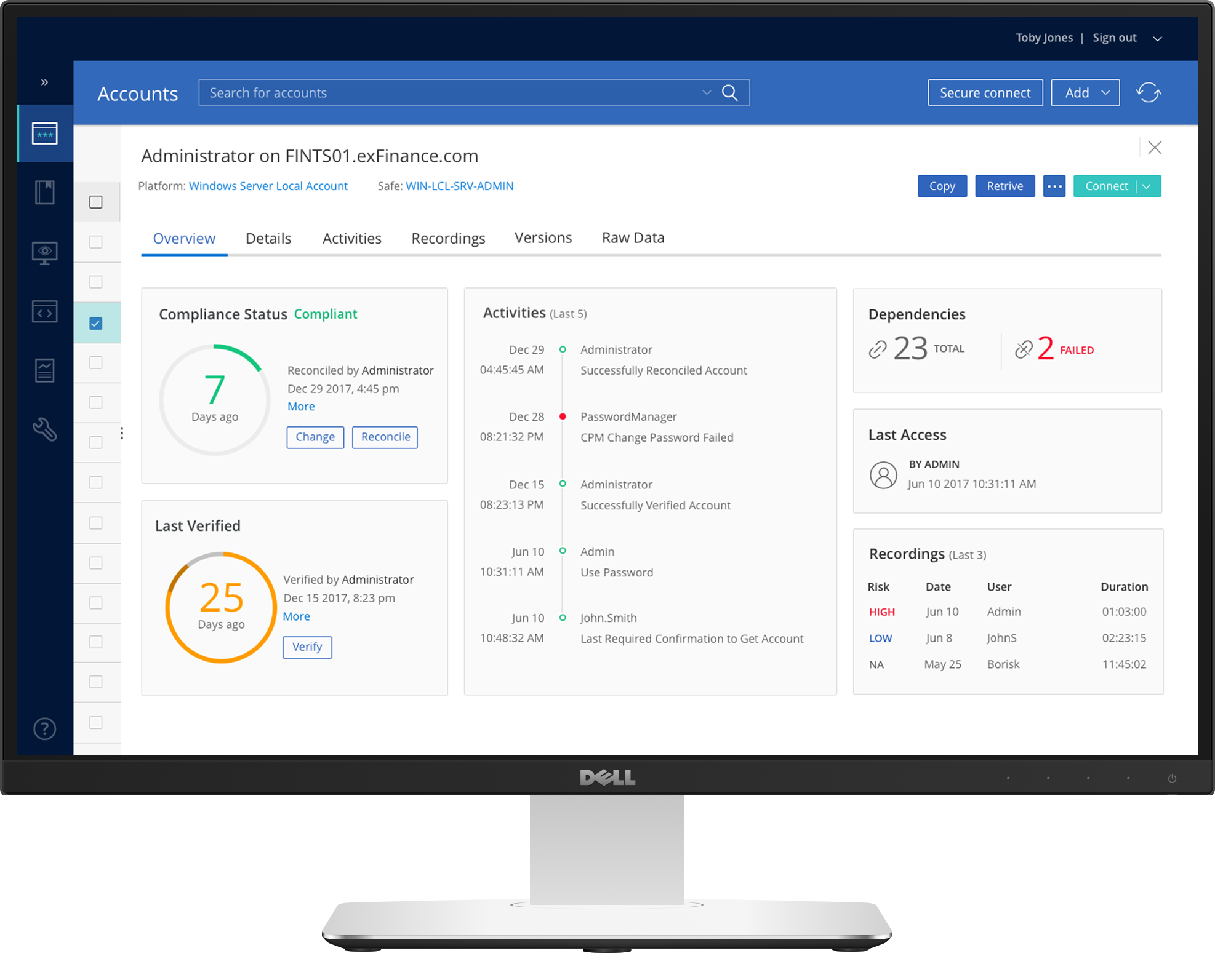1215x980 pixels.
Task: Click the Toby Jones user name
Action: (1044, 38)
